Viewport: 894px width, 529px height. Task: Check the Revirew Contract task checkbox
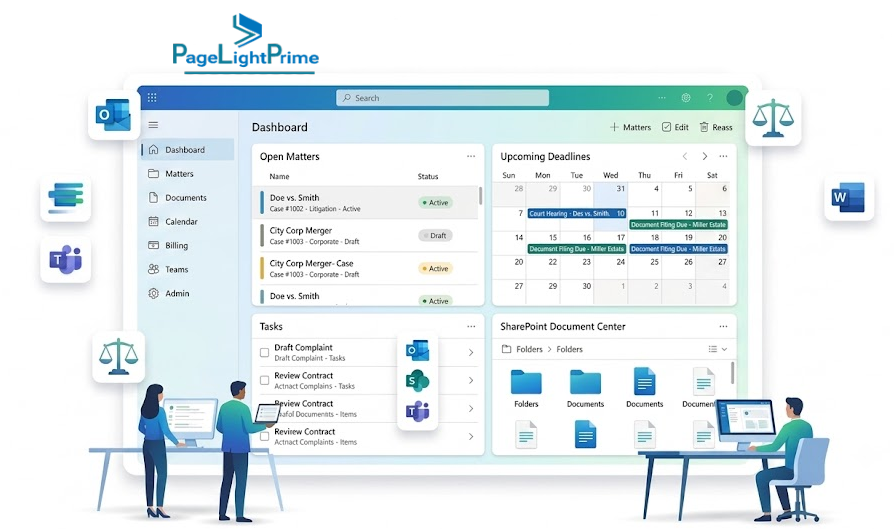point(265,437)
